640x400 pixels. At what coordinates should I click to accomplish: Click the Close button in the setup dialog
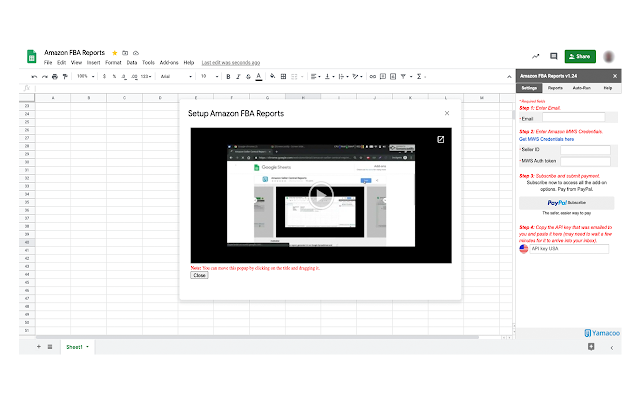(199, 276)
